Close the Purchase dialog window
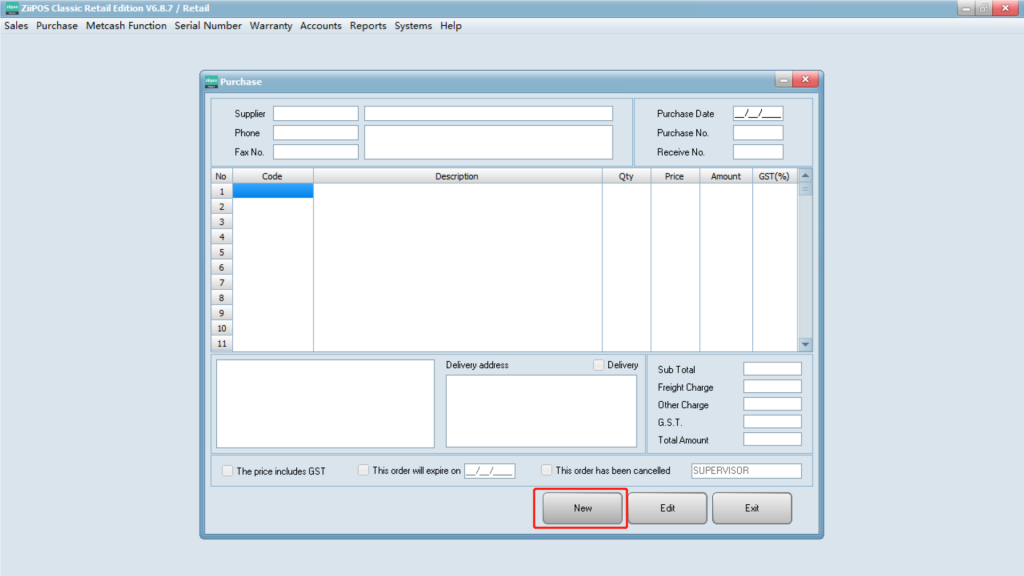Image resolution: width=1024 pixels, height=576 pixels. (806, 80)
